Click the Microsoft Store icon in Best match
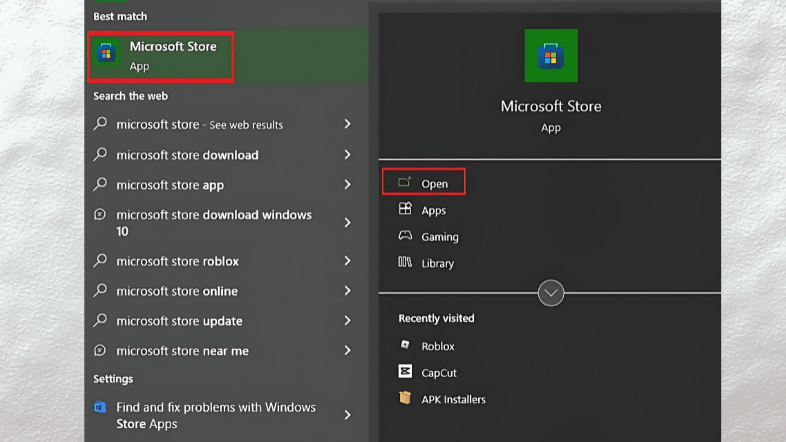 click(x=106, y=55)
